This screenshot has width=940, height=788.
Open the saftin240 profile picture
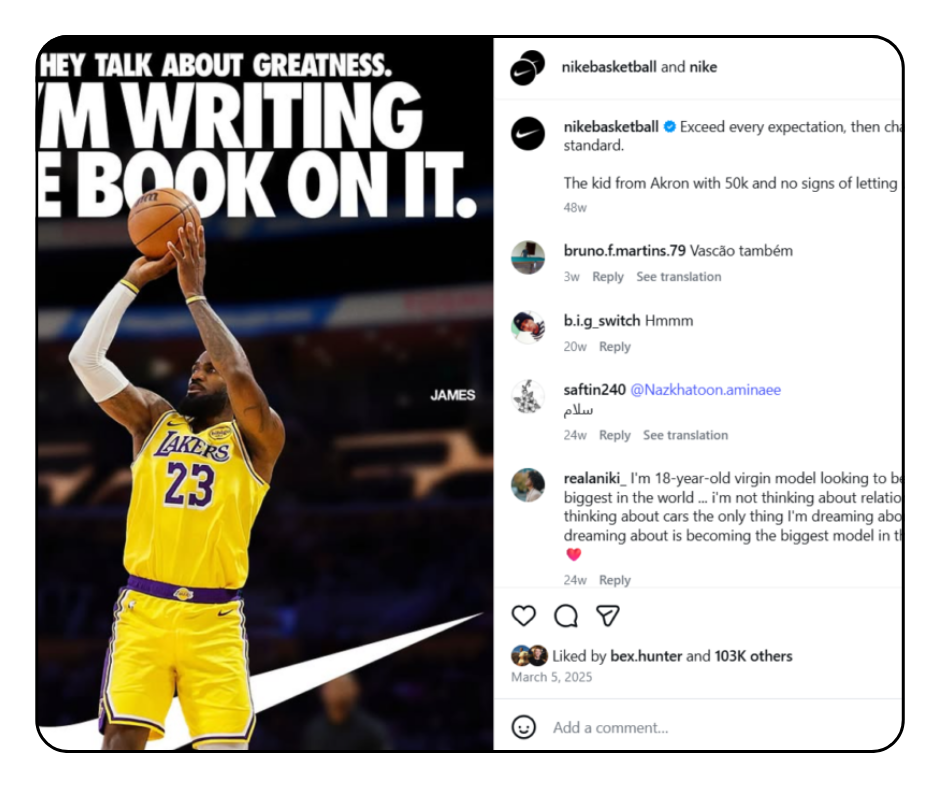[528, 396]
